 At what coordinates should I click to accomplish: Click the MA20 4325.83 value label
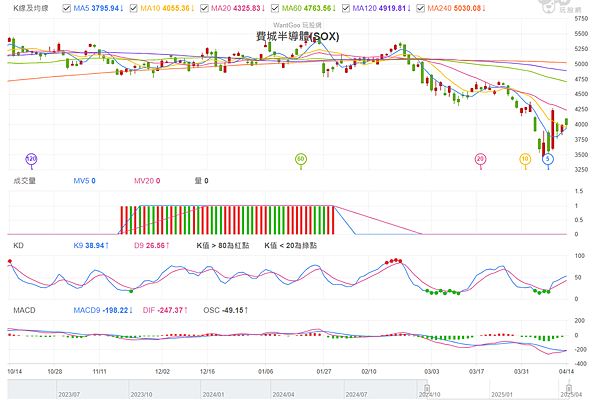click(x=238, y=8)
